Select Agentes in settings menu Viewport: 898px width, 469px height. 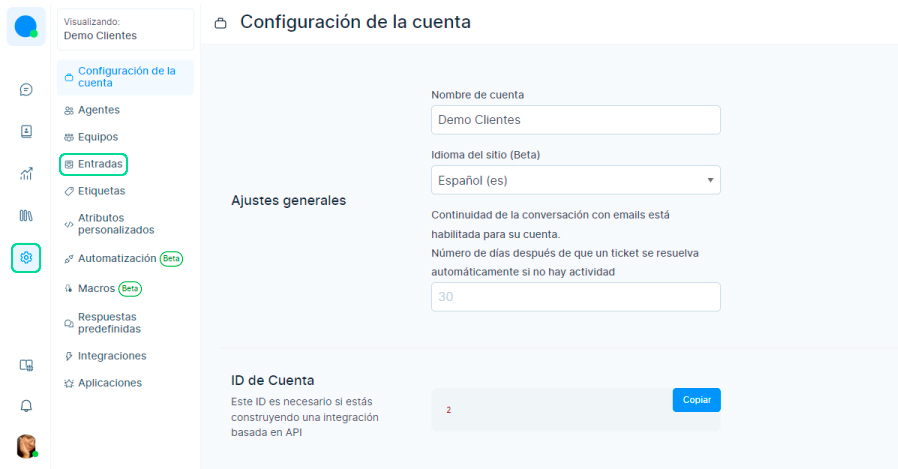pyautogui.click(x=98, y=110)
